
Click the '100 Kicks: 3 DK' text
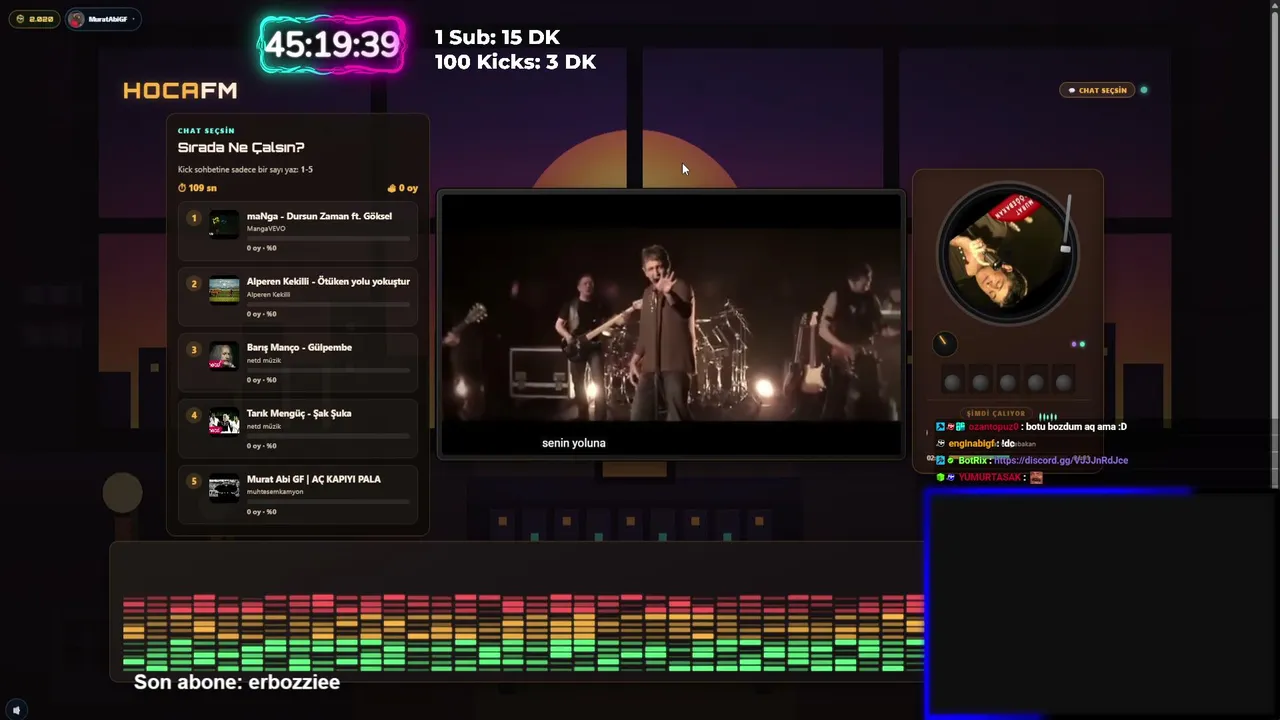coord(515,62)
